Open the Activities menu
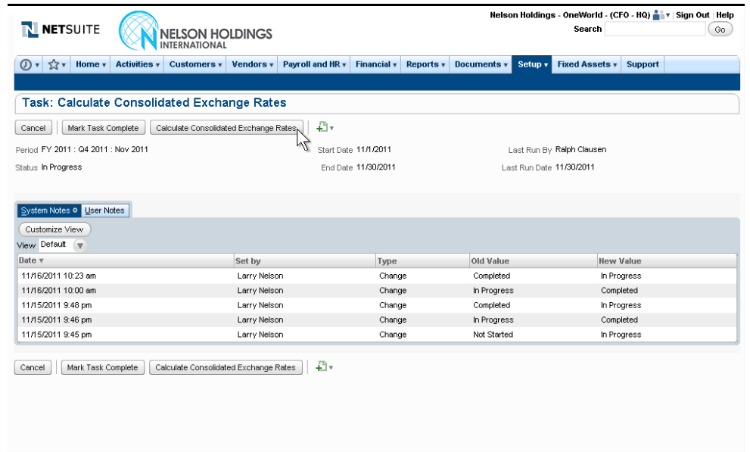The image size is (750, 452). coord(137,65)
